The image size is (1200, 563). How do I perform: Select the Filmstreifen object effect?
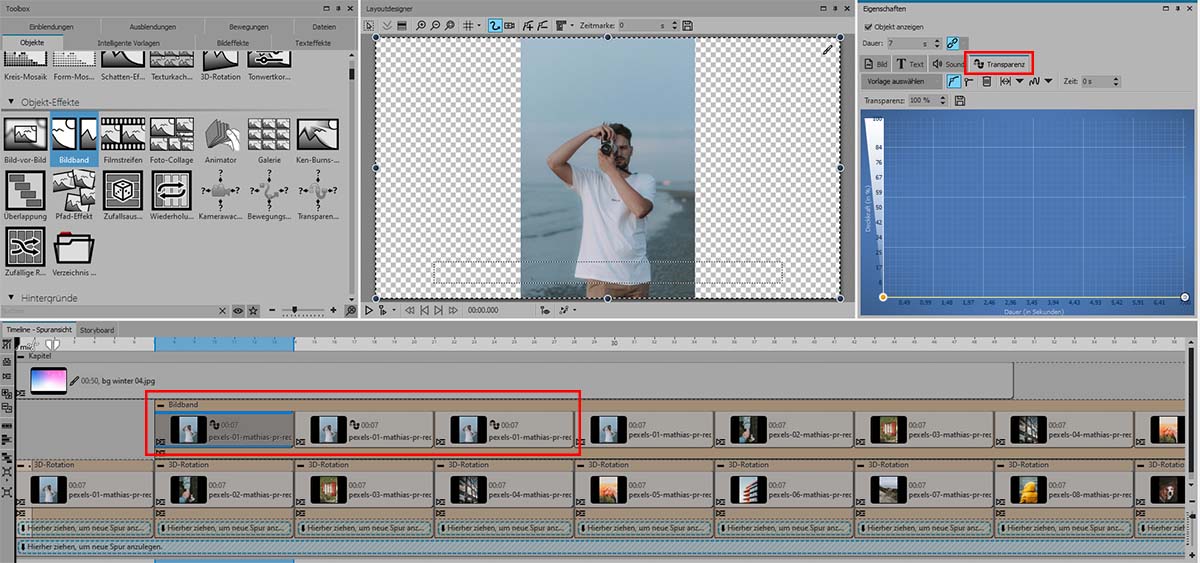(122, 136)
